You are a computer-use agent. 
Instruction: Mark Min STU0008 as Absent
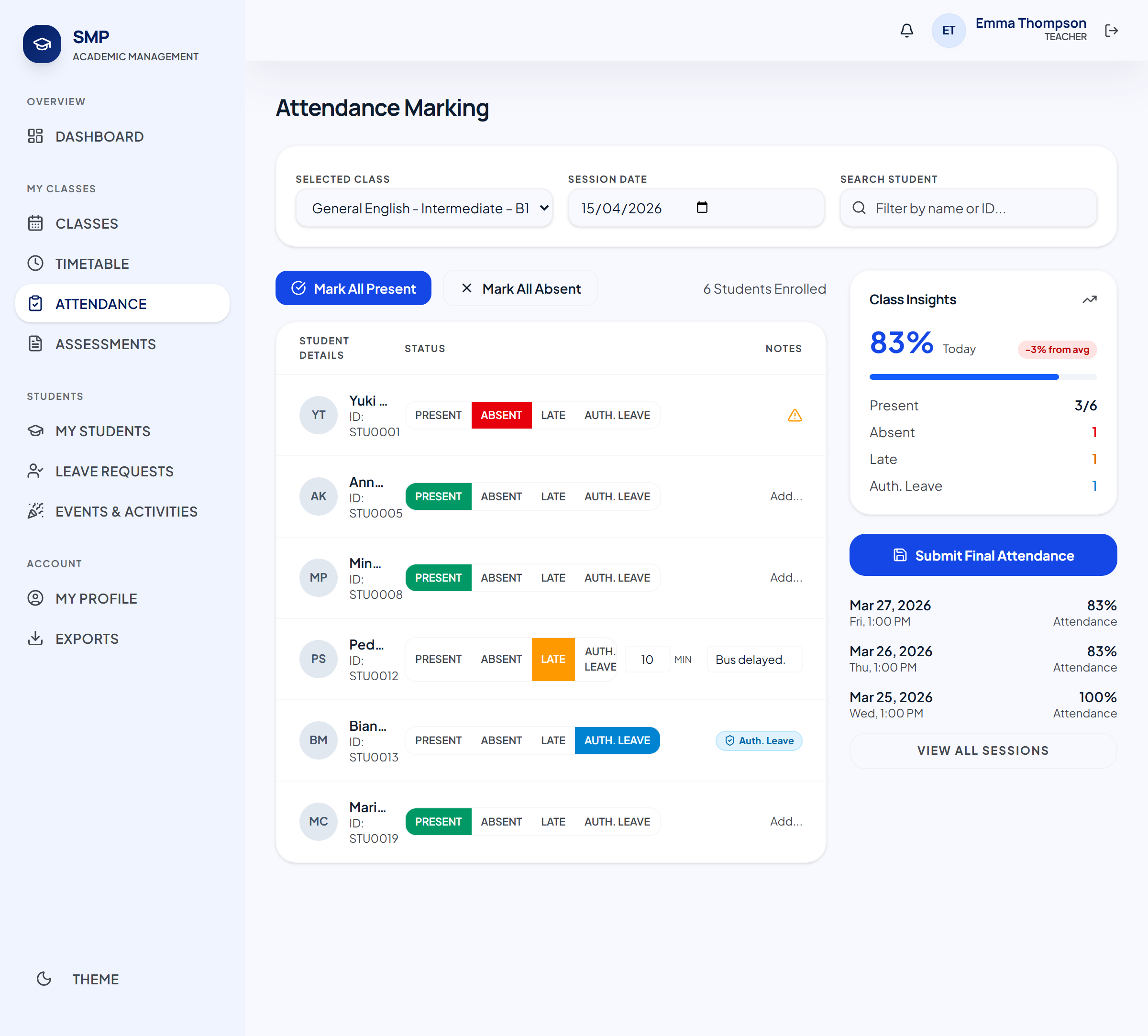(501, 578)
